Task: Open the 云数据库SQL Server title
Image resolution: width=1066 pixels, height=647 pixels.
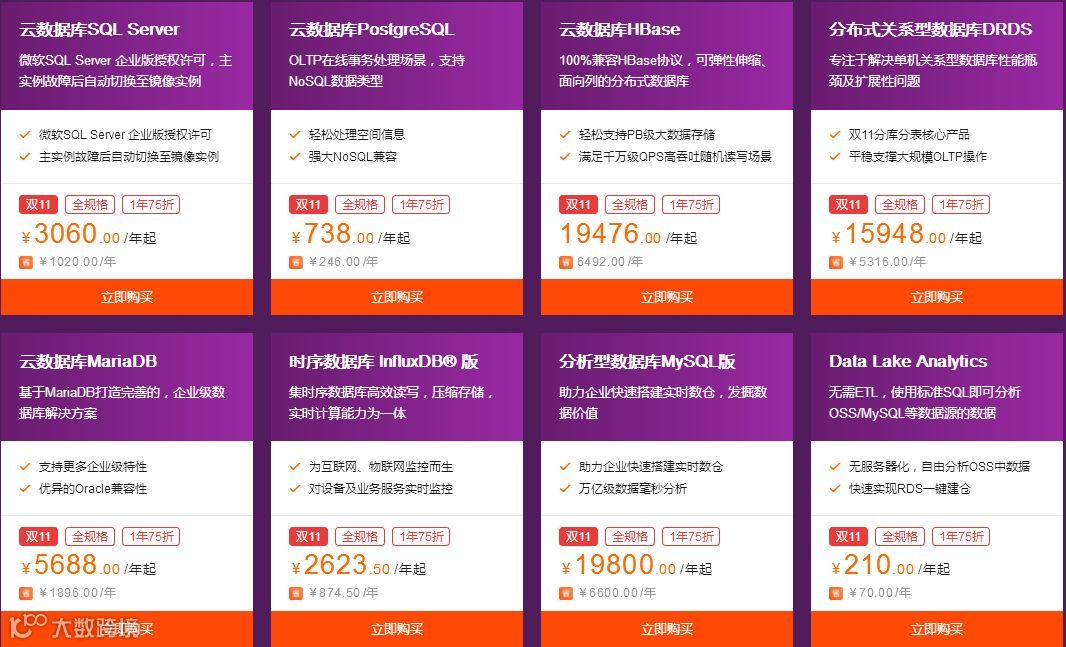Action: tap(99, 29)
